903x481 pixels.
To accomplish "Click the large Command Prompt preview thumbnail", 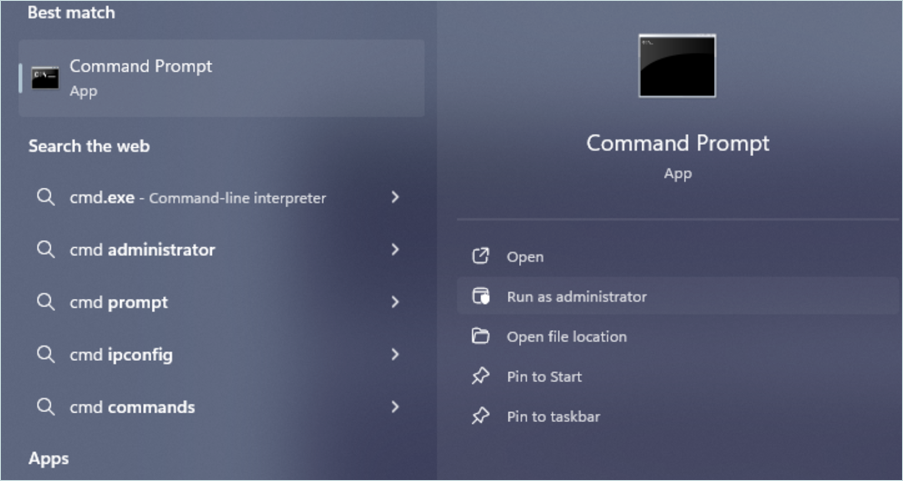I will (677, 66).
